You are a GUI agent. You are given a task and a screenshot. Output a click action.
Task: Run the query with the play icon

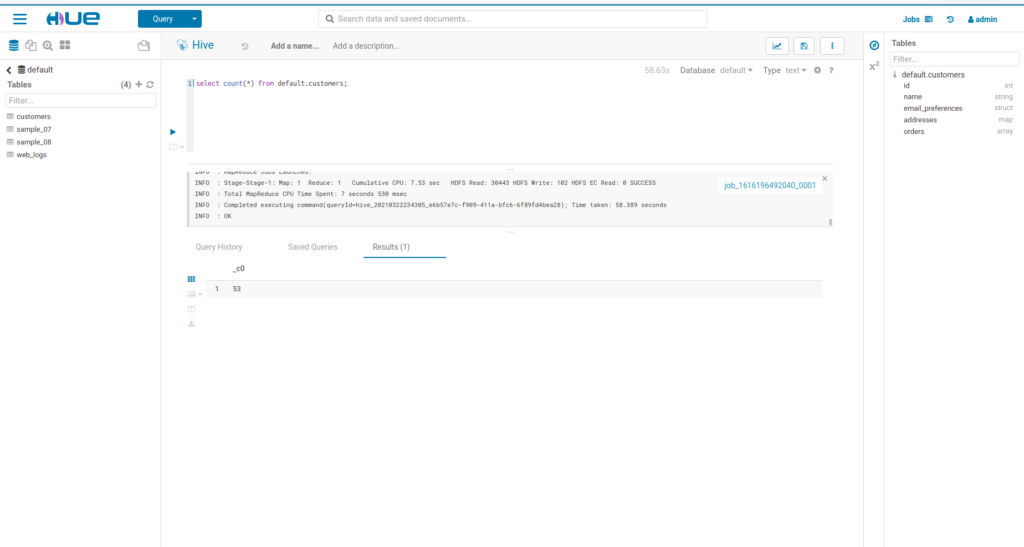[x=172, y=131]
